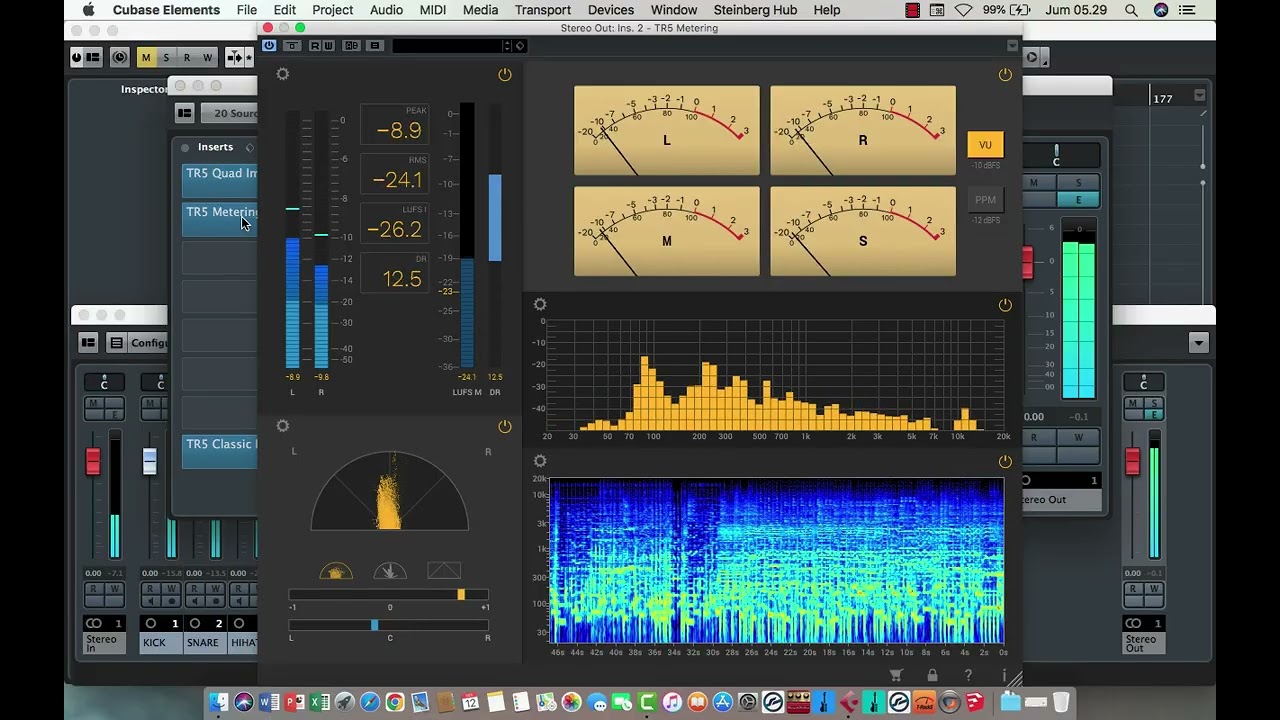
Task: Open the Trash in the Dock
Action: 1061,702
